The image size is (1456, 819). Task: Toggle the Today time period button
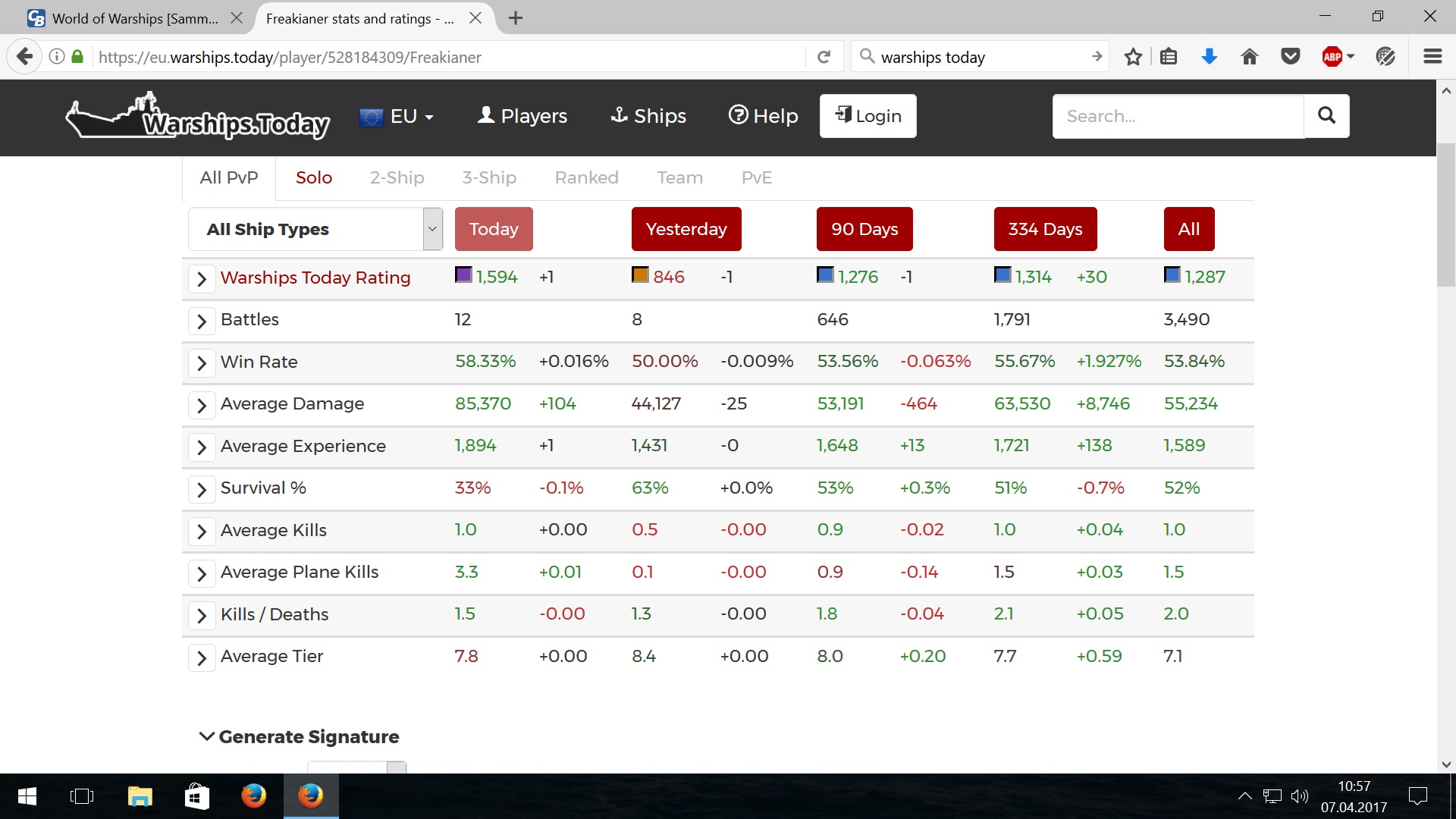click(494, 229)
